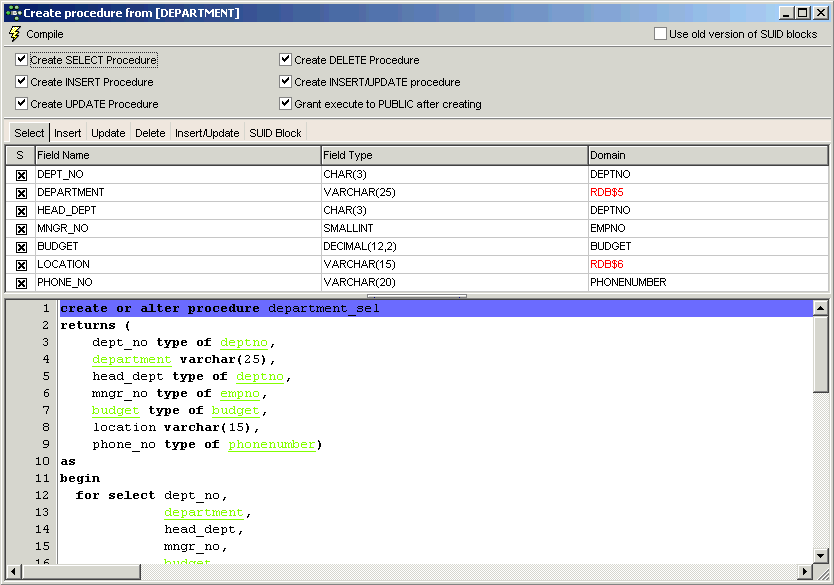Uncheck the DEPT_NO field selection box
834x585 pixels.
[x=21, y=175]
